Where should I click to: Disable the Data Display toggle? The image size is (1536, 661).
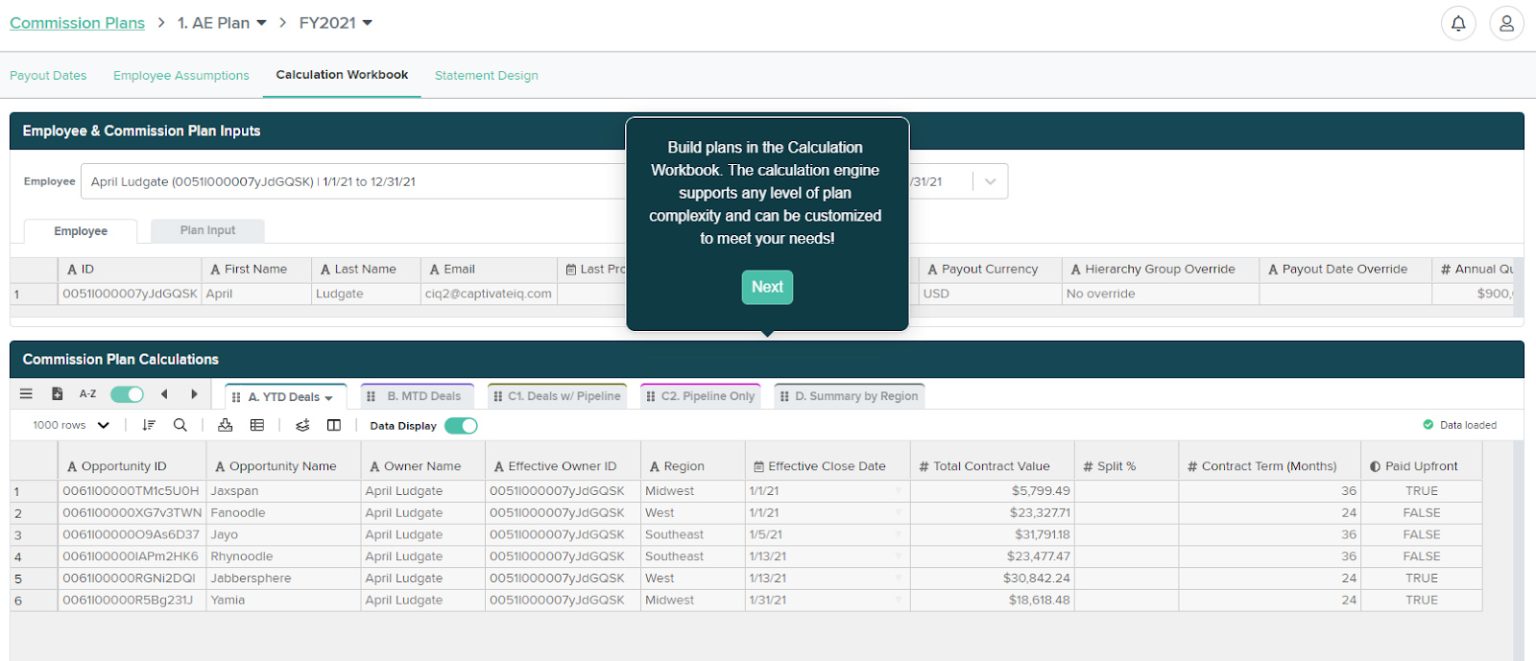[x=458, y=425]
